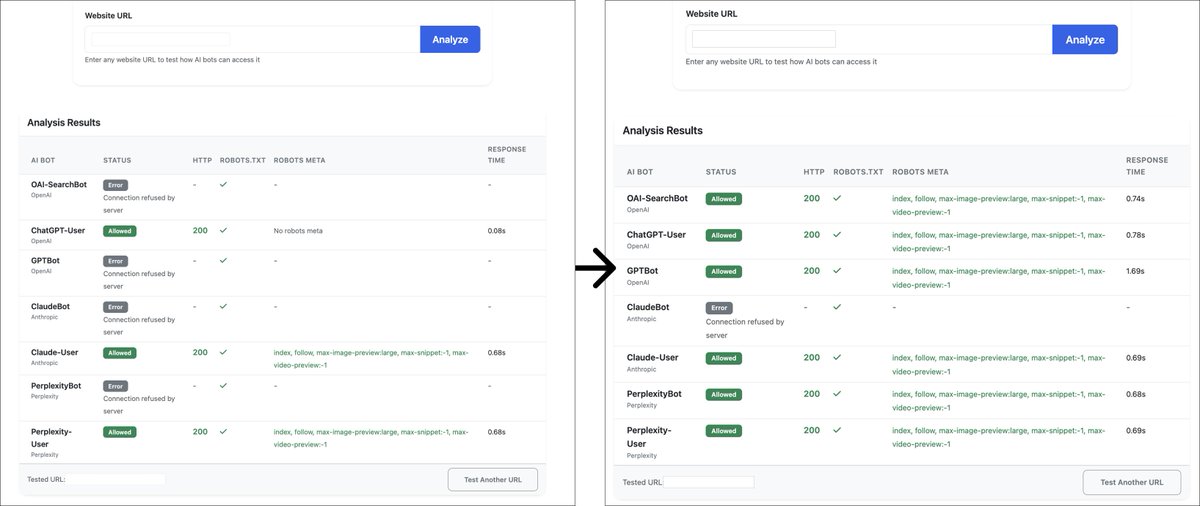
Task: Click robots.txt checkmark for ChatGPT-User, right panel
Action: point(837,235)
